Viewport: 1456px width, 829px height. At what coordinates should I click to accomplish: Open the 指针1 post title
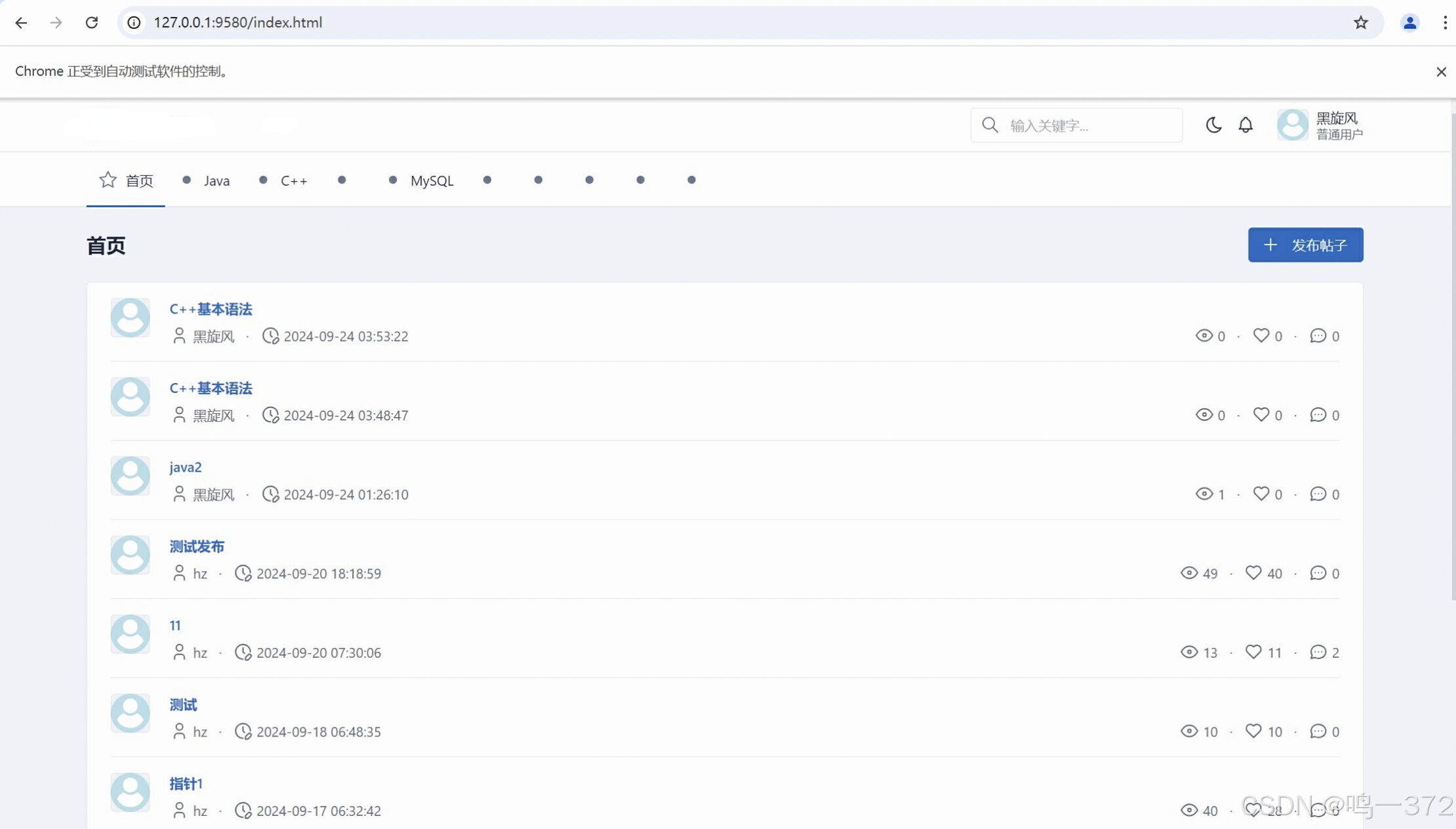click(186, 784)
